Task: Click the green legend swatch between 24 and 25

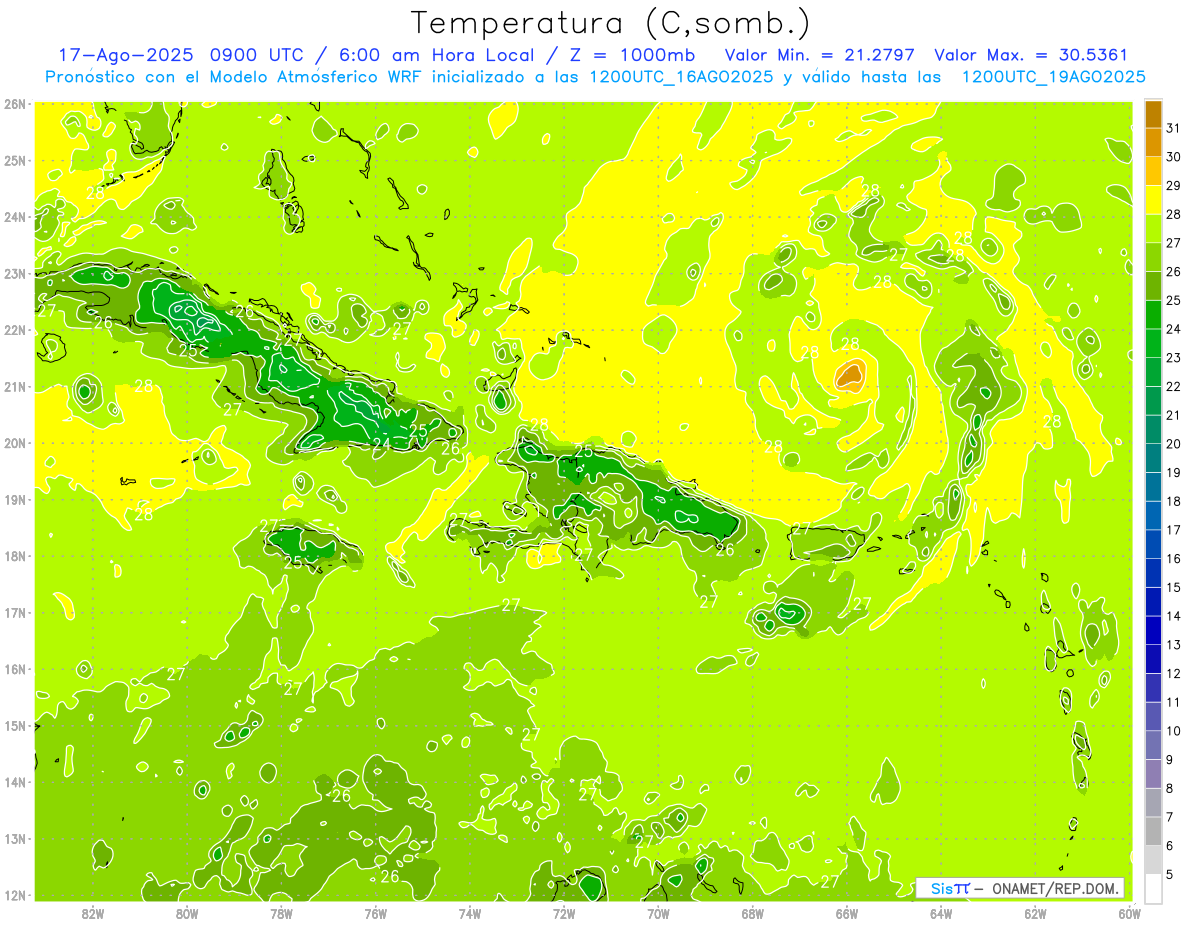Action: [x=1153, y=314]
